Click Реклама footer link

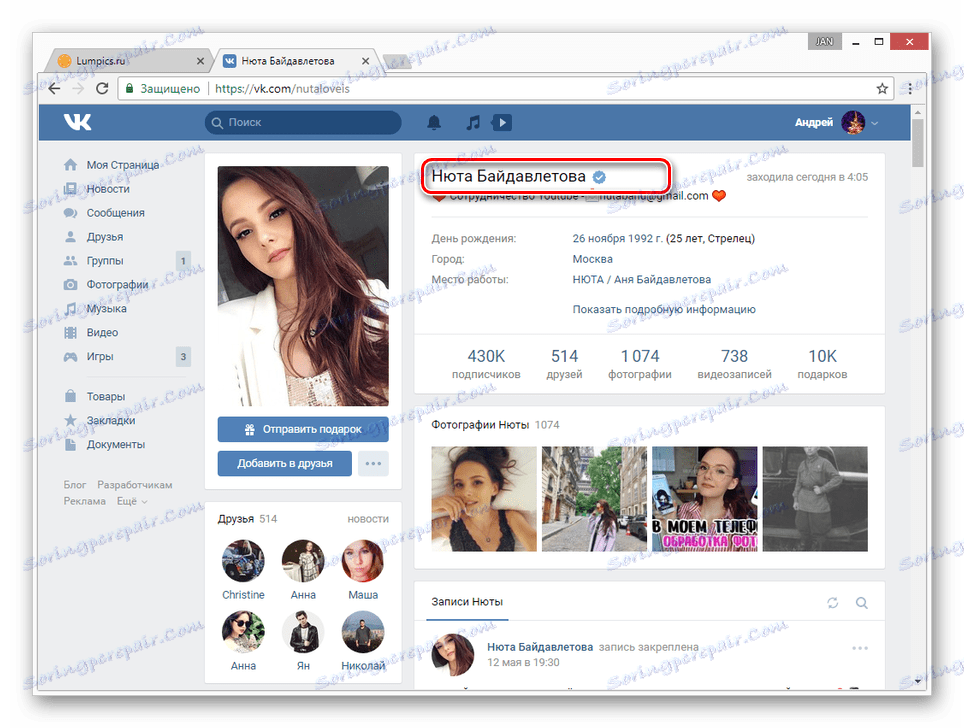85,501
